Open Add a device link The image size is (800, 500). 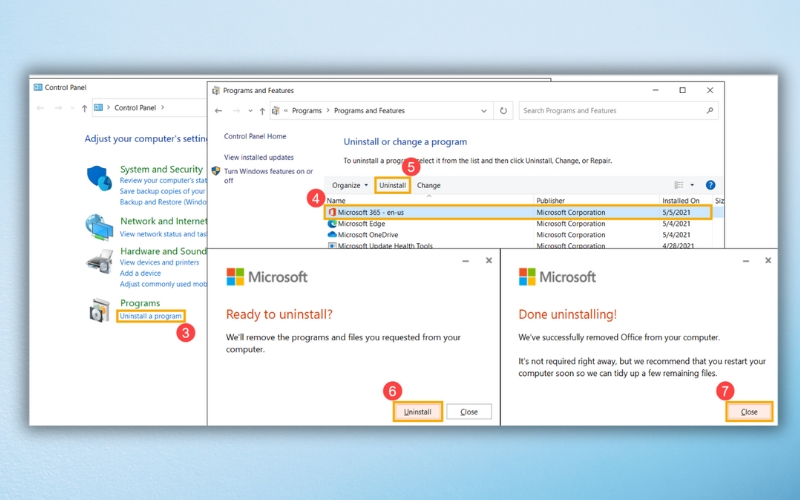point(140,273)
